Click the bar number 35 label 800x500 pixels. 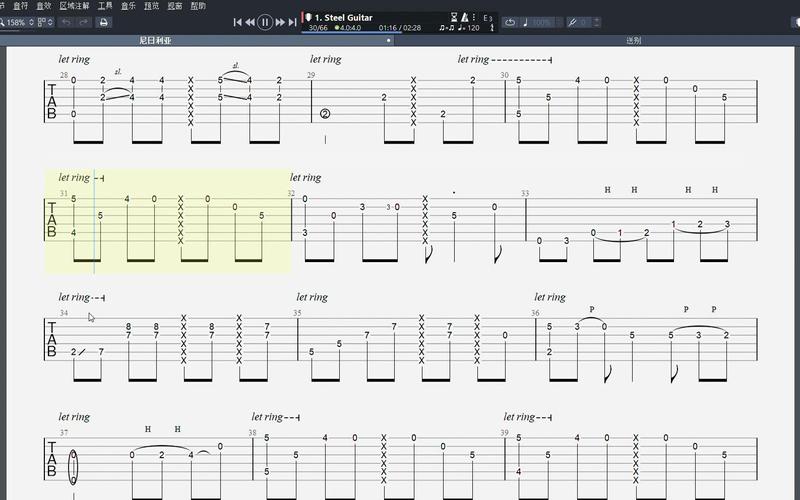[x=297, y=313]
